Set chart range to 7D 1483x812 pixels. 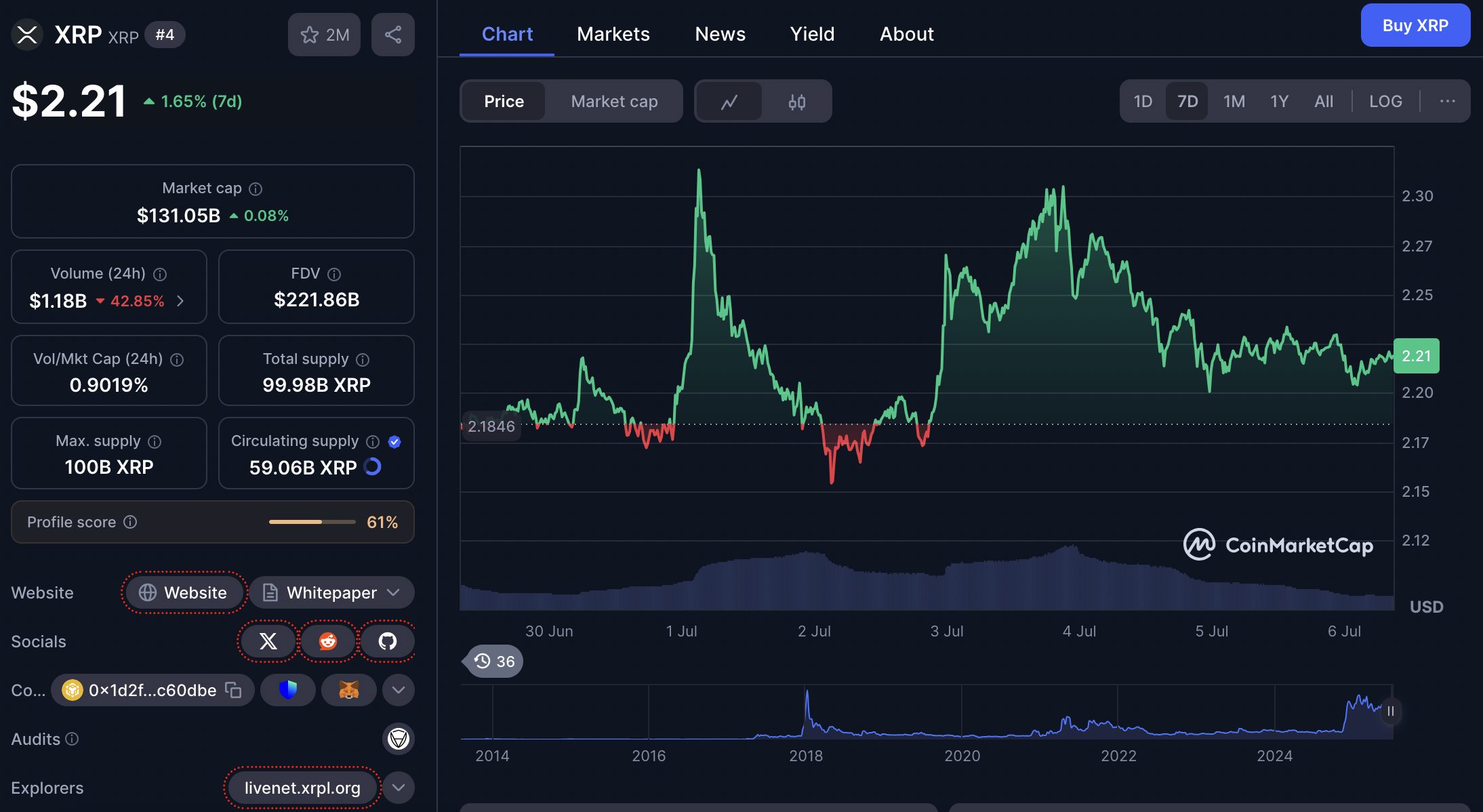(x=1187, y=102)
